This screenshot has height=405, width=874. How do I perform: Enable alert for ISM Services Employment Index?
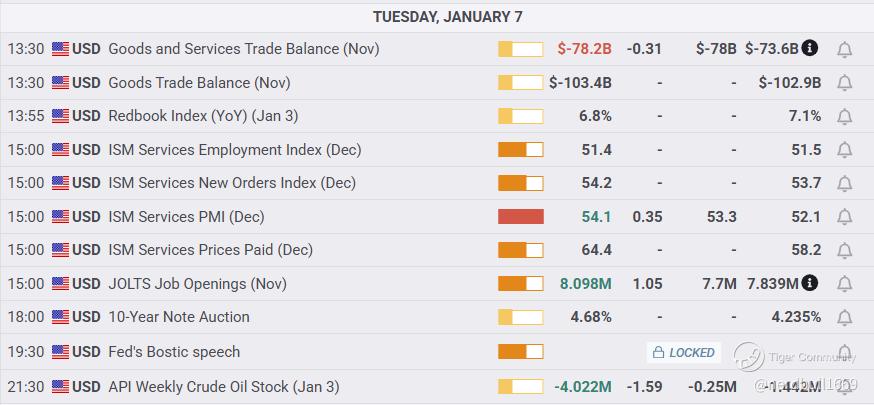[844, 150]
